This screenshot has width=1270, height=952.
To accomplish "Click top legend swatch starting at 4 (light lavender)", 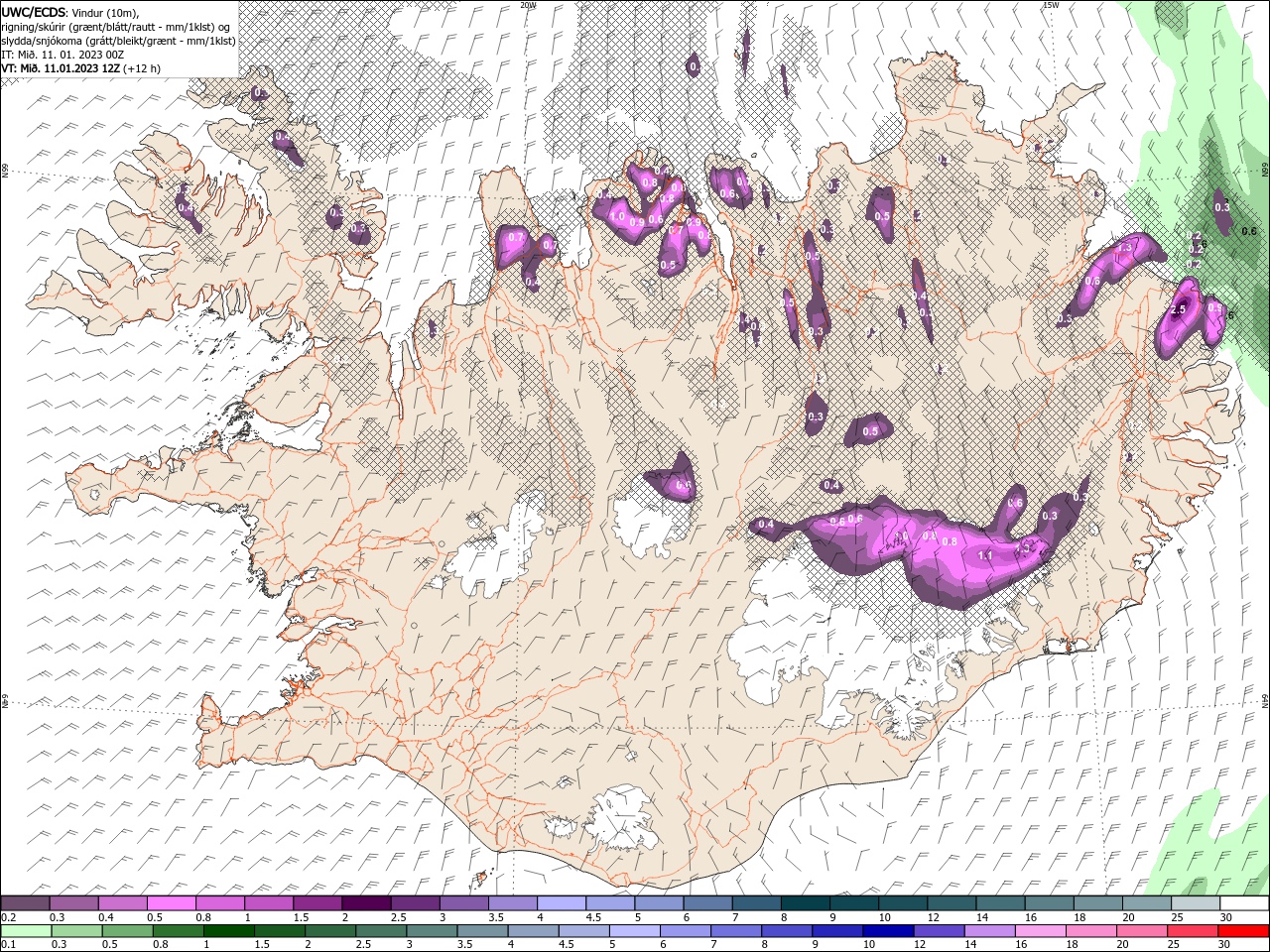I will pos(562,903).
